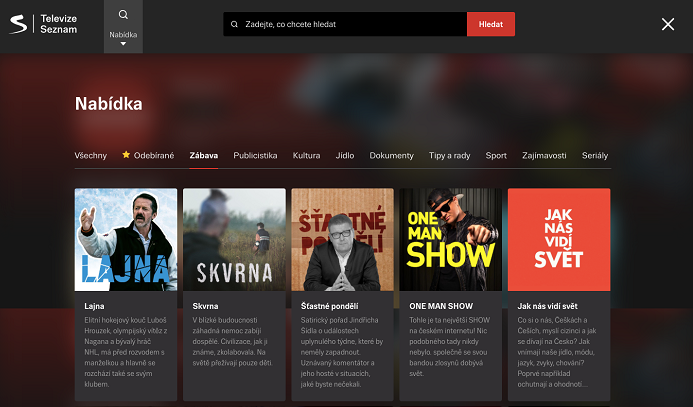
Task: Click the search field magnifier icon
Action: click(234, 24)
